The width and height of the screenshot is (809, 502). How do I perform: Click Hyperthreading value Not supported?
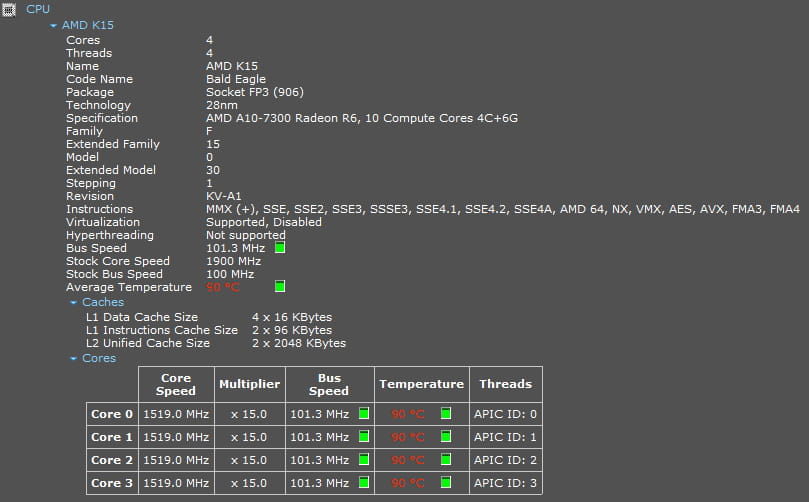246,235
